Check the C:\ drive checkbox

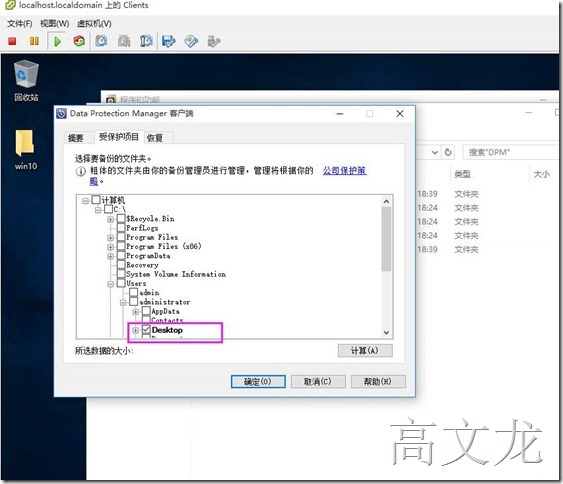coord(108,209)
